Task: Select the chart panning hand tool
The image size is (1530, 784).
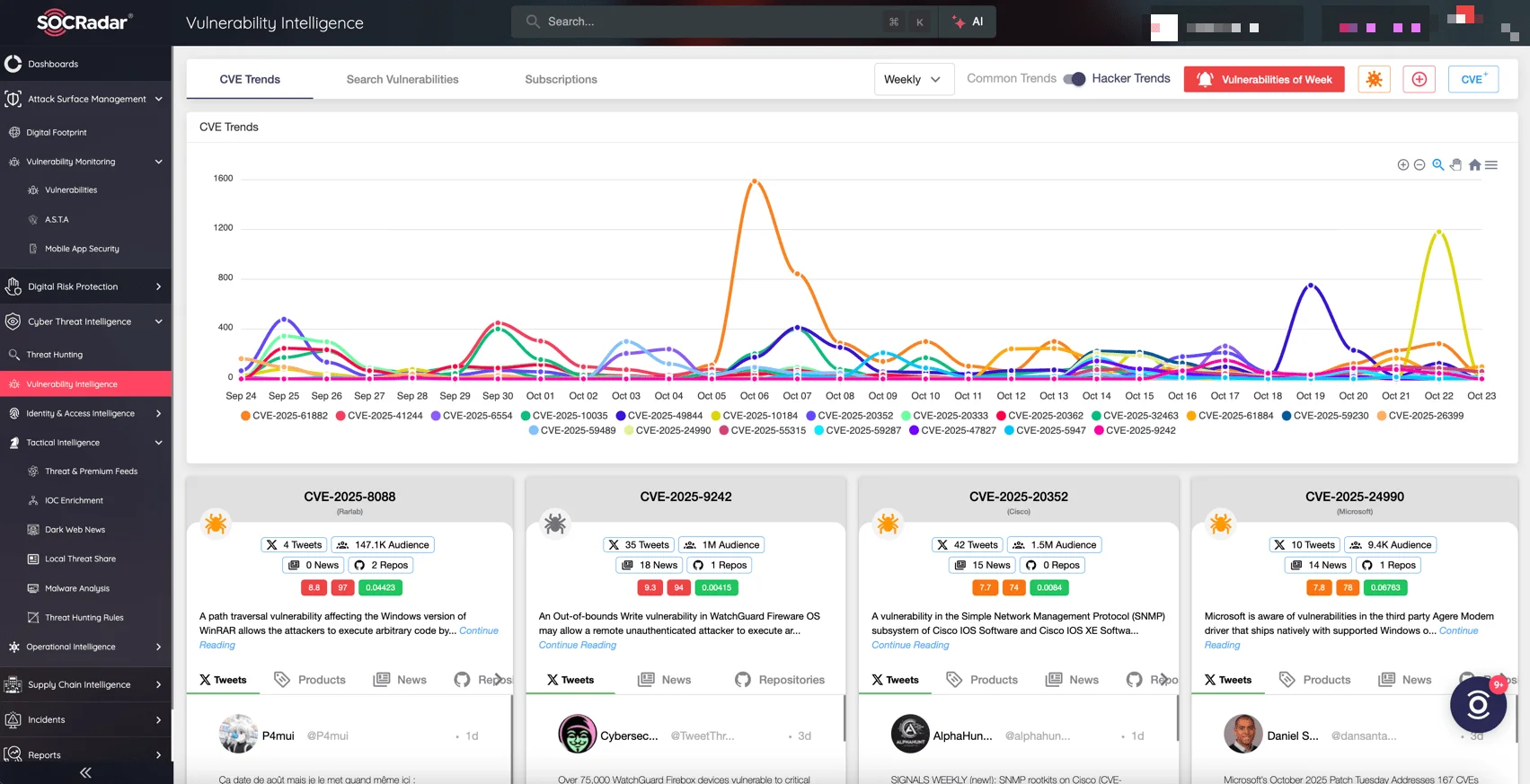Action: point(1455,165)
